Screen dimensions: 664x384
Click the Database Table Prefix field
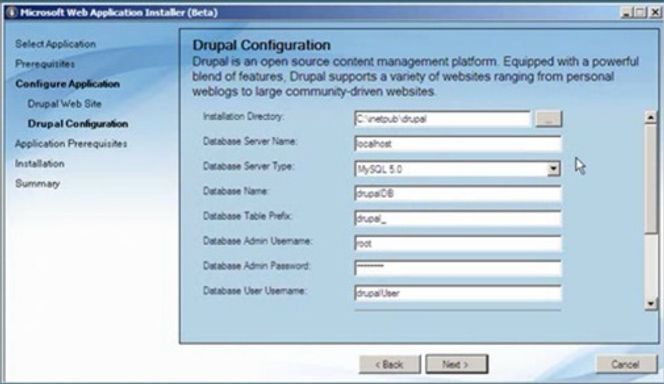pyautogui.click(x=458, y=218)
